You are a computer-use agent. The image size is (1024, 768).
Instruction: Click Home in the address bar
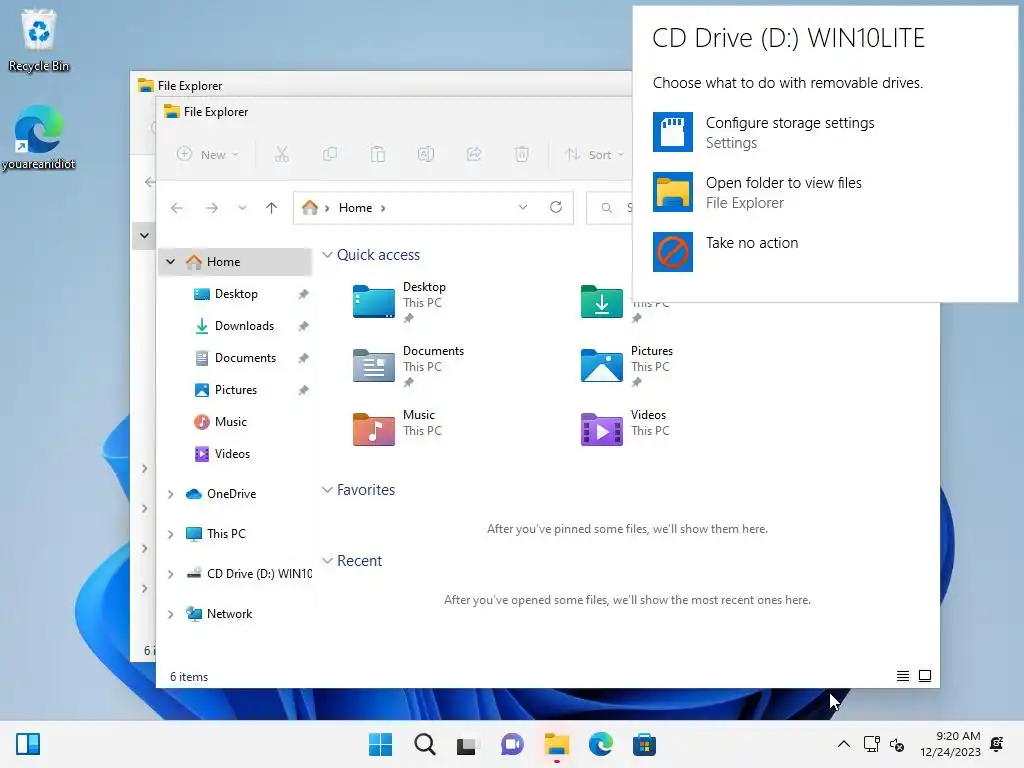355,208
